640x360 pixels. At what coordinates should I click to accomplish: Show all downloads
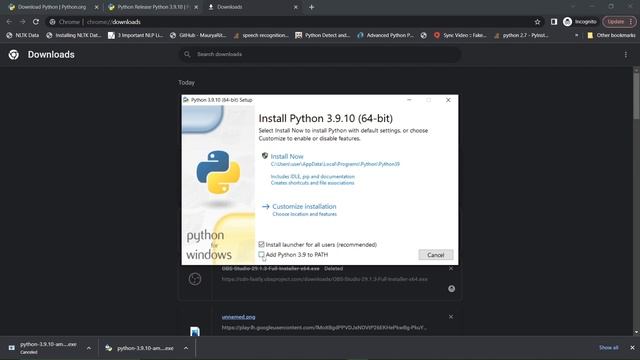tap(608, 348)
